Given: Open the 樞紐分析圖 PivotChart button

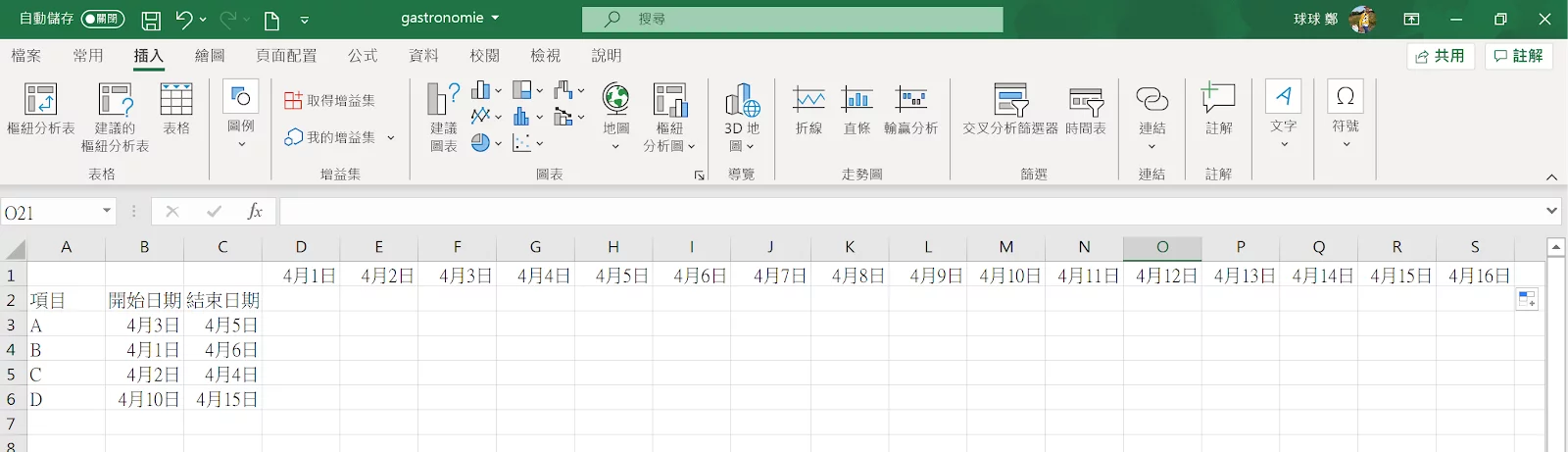Looking at the screenshot, I should pos(669,119).
